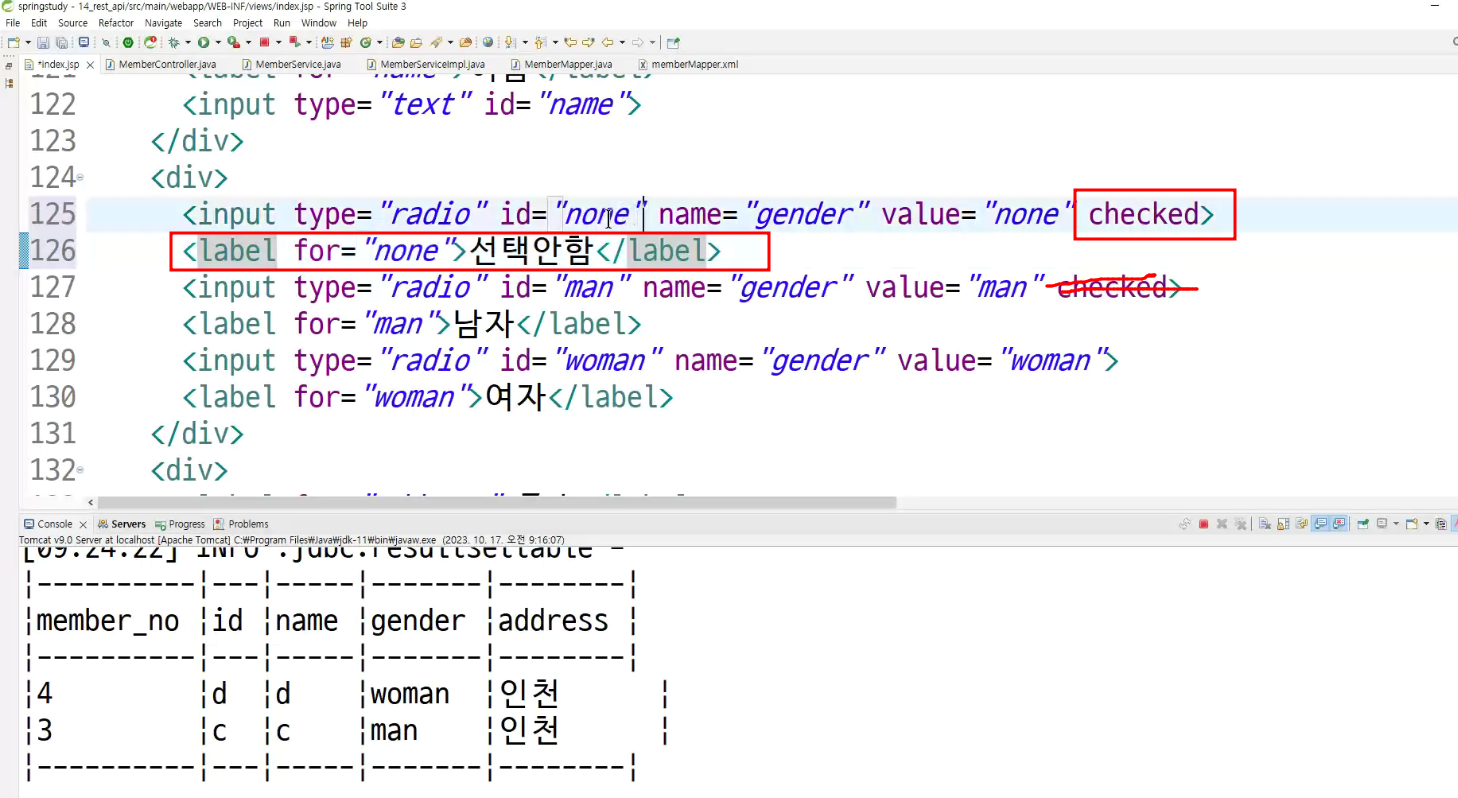Click the red Stop icon in main toolbar

click(264, 42)
